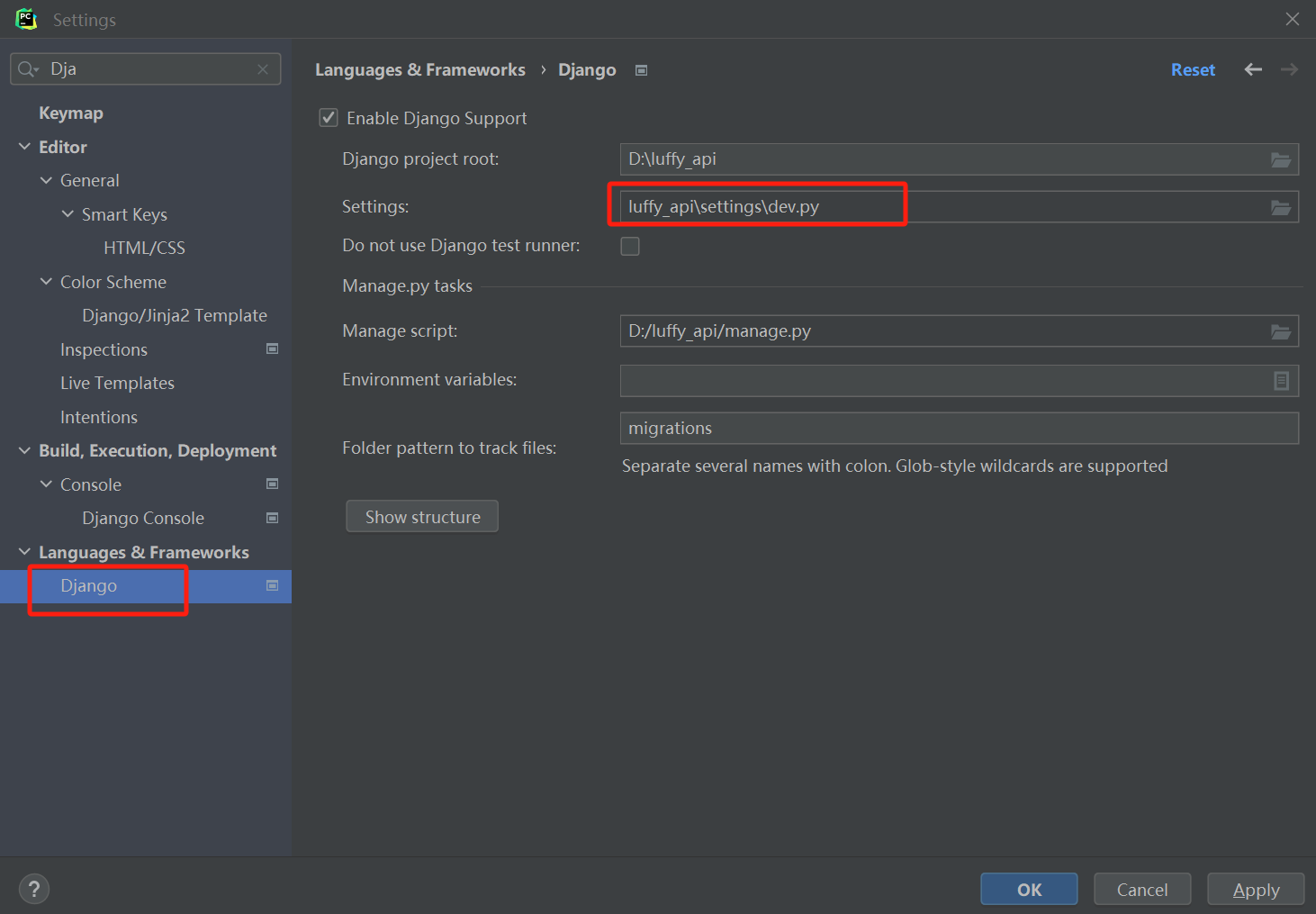The height and width of the screenshot is (914, 1316).
Task: Click the Cancel button
Action: click(x=1142, y=890)
